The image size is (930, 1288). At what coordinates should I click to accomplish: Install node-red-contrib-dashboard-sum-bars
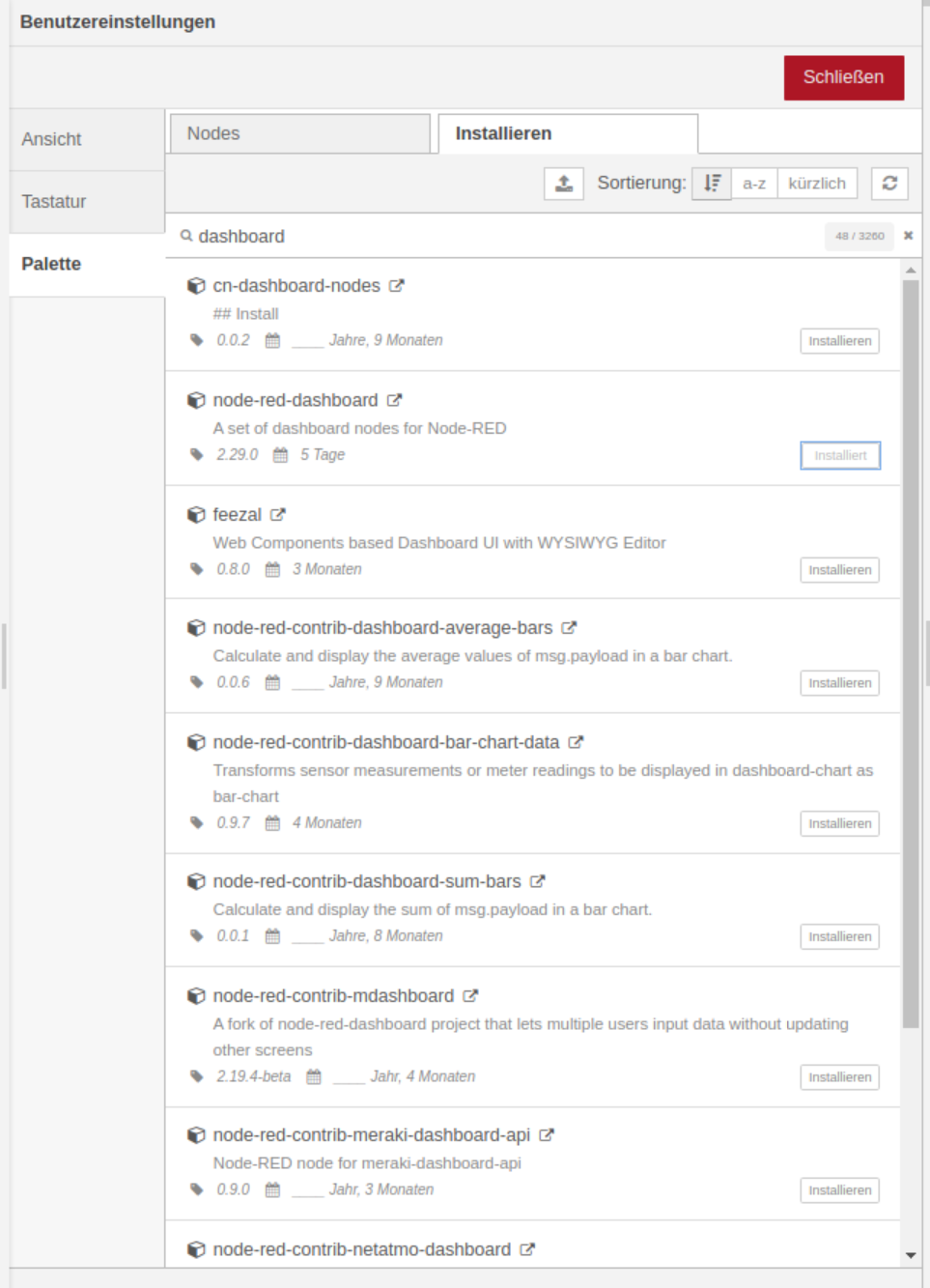pos(839,936)
